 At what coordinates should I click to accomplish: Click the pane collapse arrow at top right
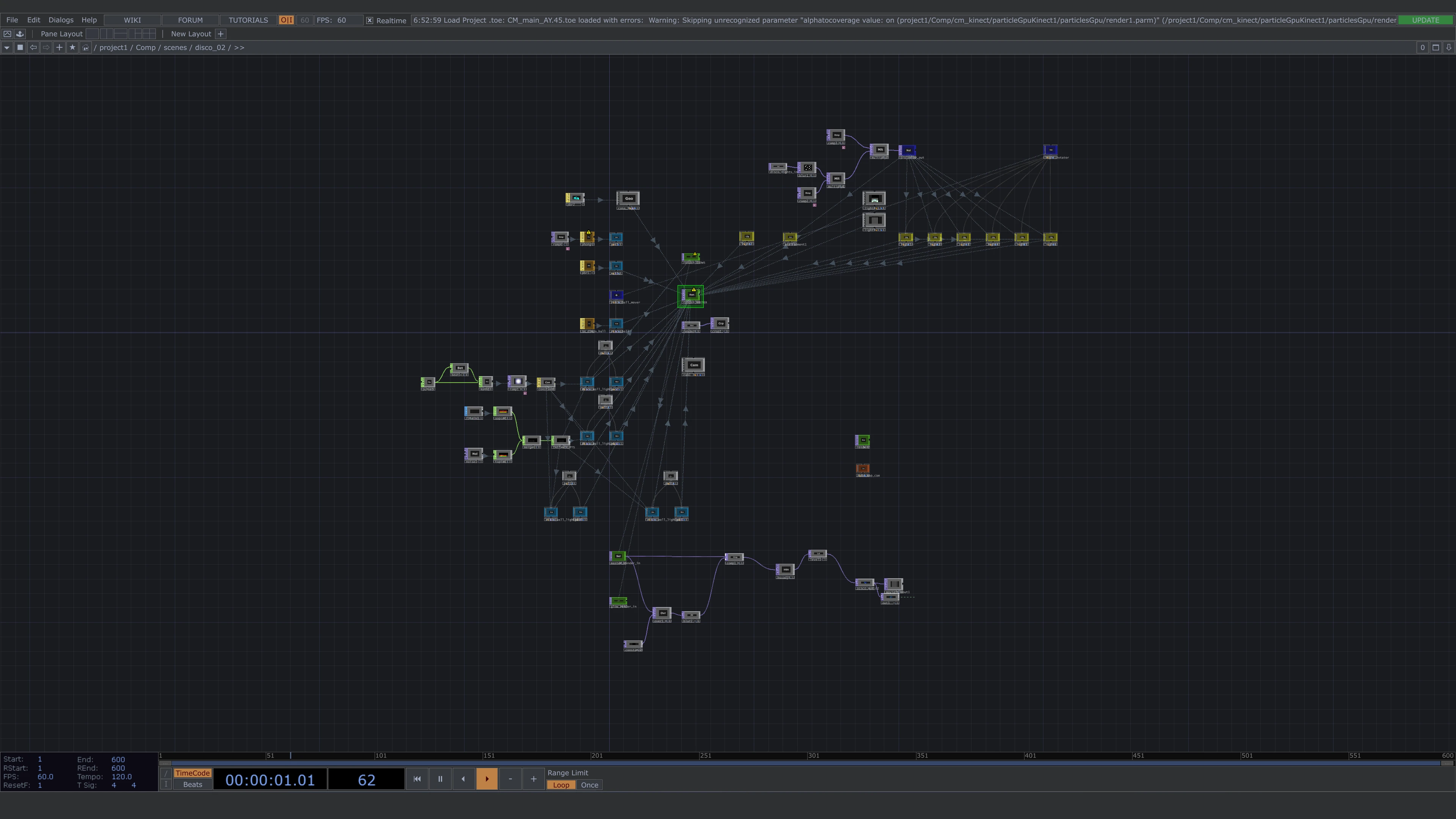pyautogui.click(x=1449, y=47)
